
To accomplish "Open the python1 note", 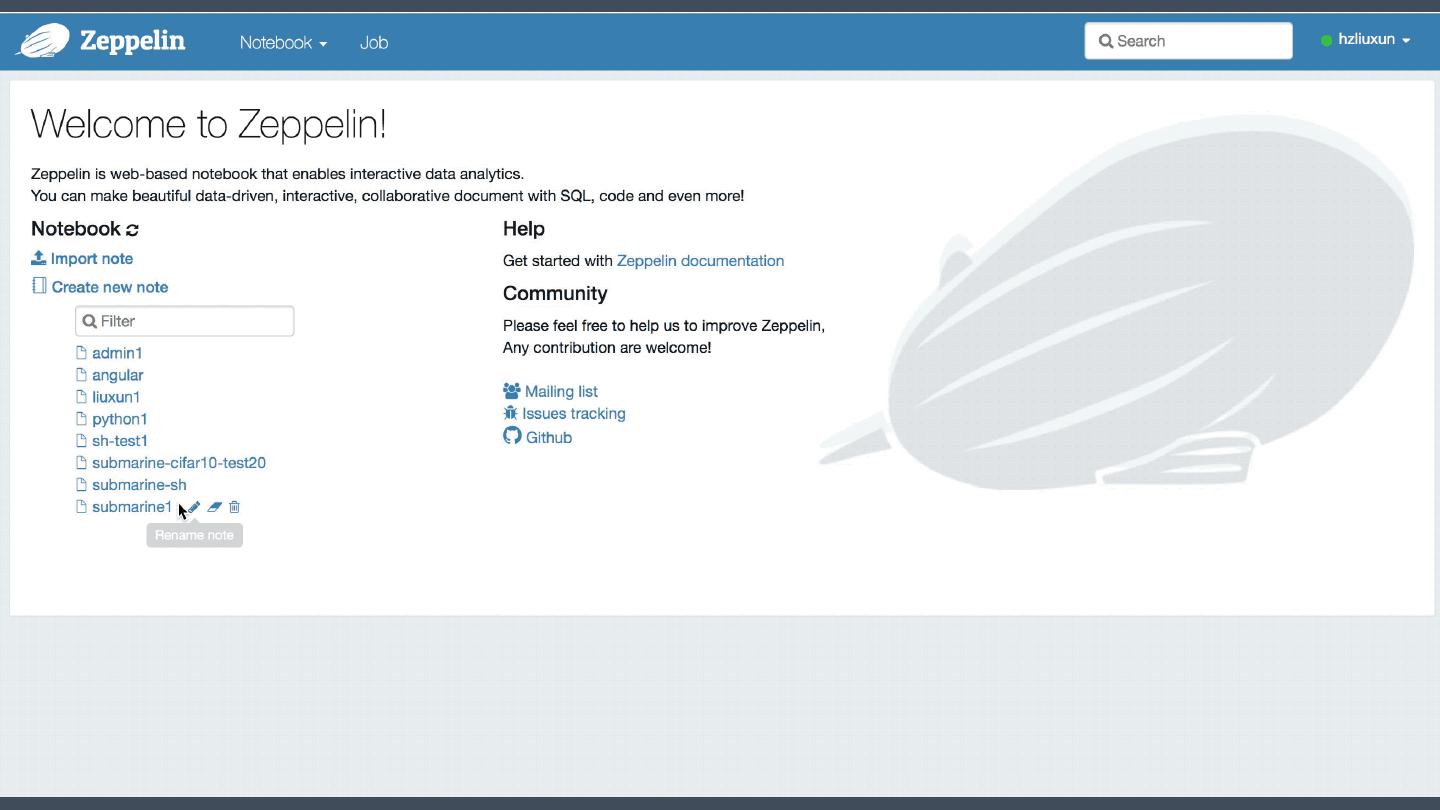I will click(120, 419).
